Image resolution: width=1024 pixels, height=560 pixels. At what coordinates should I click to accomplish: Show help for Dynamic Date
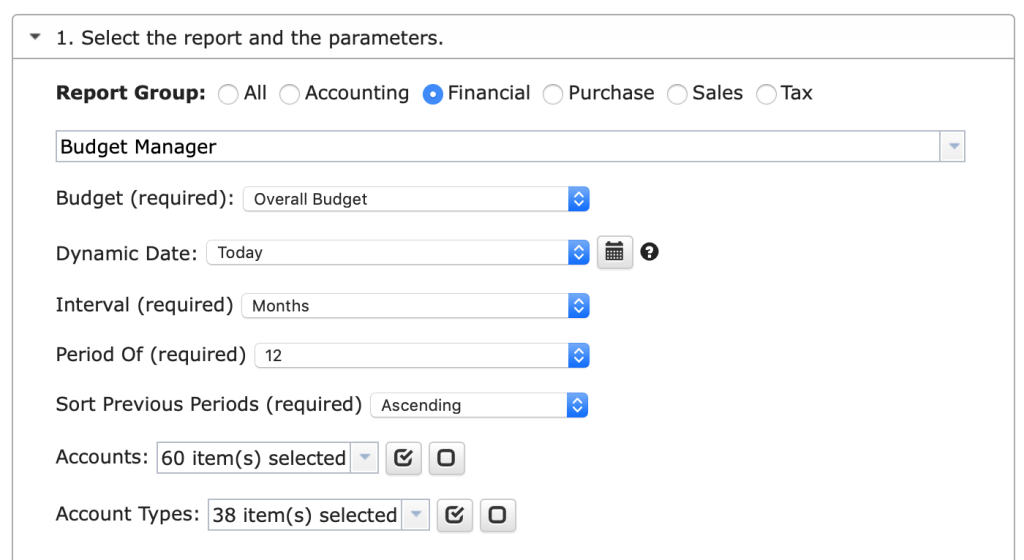pos(649,252)
